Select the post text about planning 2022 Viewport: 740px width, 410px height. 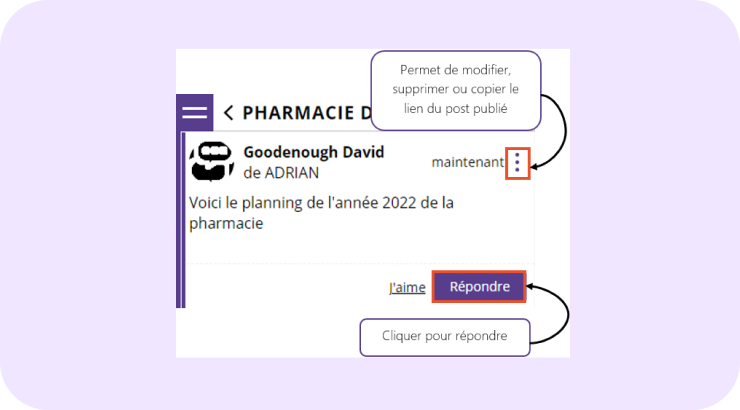click(x=320, y=213)
